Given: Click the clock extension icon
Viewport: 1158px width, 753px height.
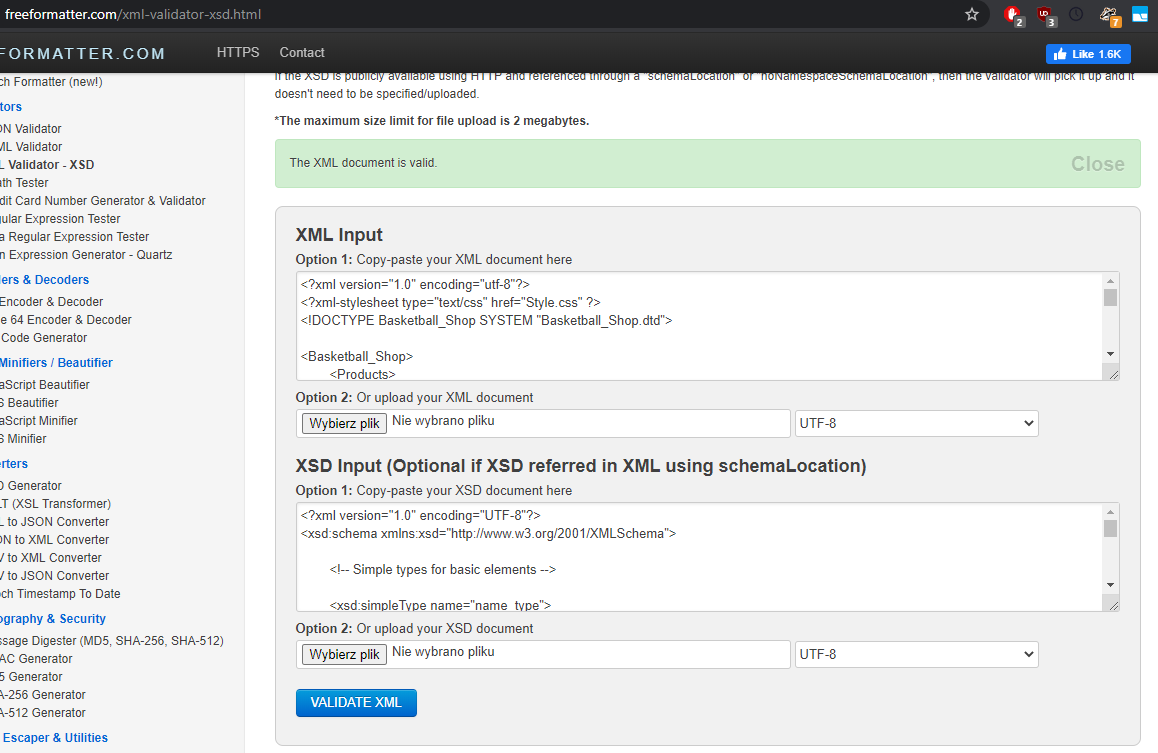Looking at the screenshot, I should (1076, 14).
